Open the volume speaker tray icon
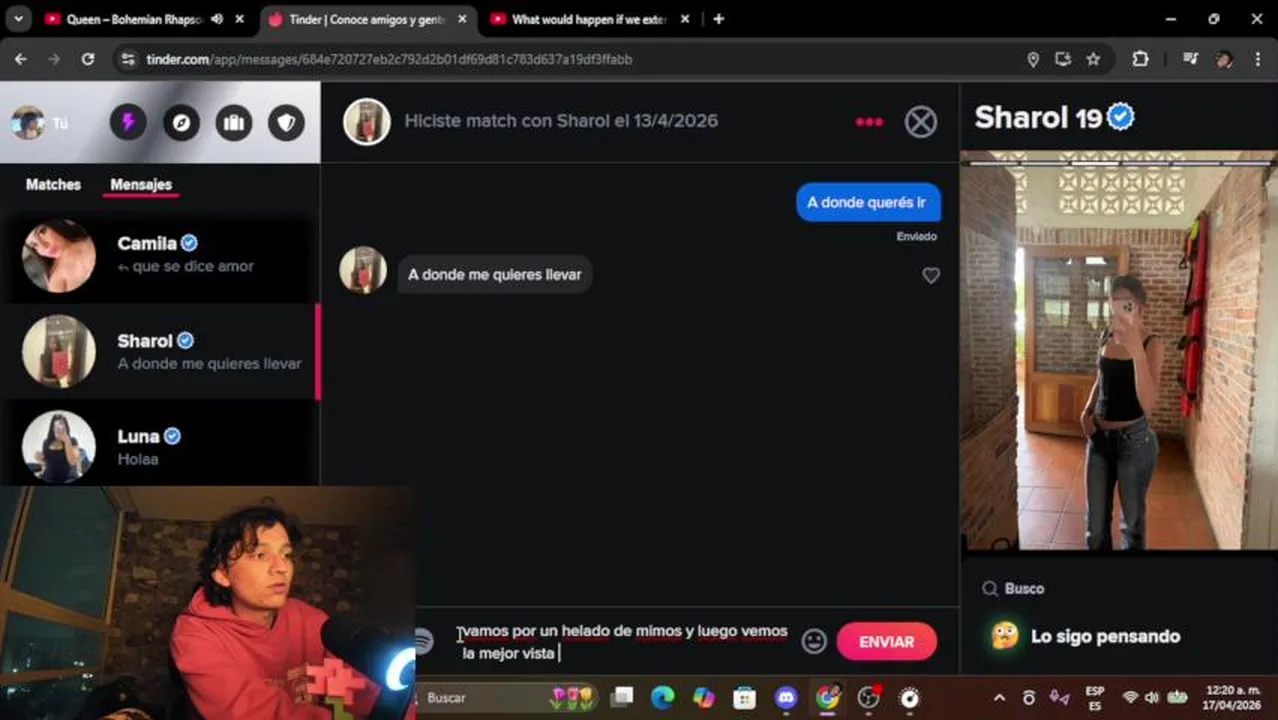The width and height of the screenshot is (1278, 720). (x=1152, y=697)
